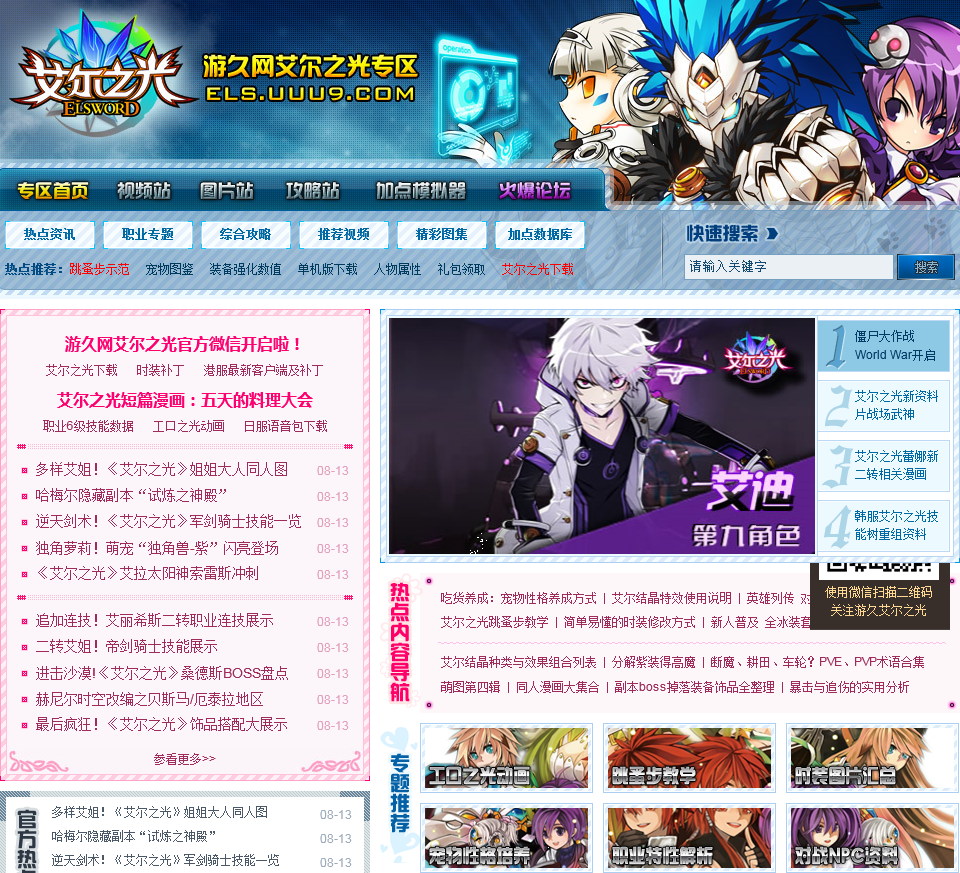Screen dimensions: 960x873
Task: Open news item 哈梅尔隐藏副本 in pink list
Action: pyautogui.click(x=131, y=495)
